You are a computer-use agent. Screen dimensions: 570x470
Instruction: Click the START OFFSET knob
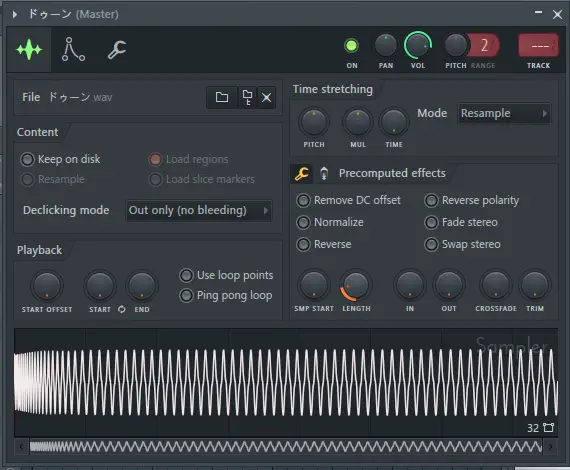click(x=47, y=286)
